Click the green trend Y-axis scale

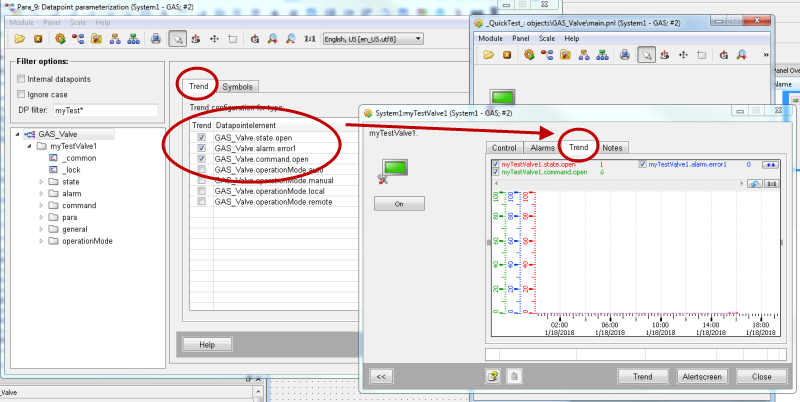click(x=496, y=250)
